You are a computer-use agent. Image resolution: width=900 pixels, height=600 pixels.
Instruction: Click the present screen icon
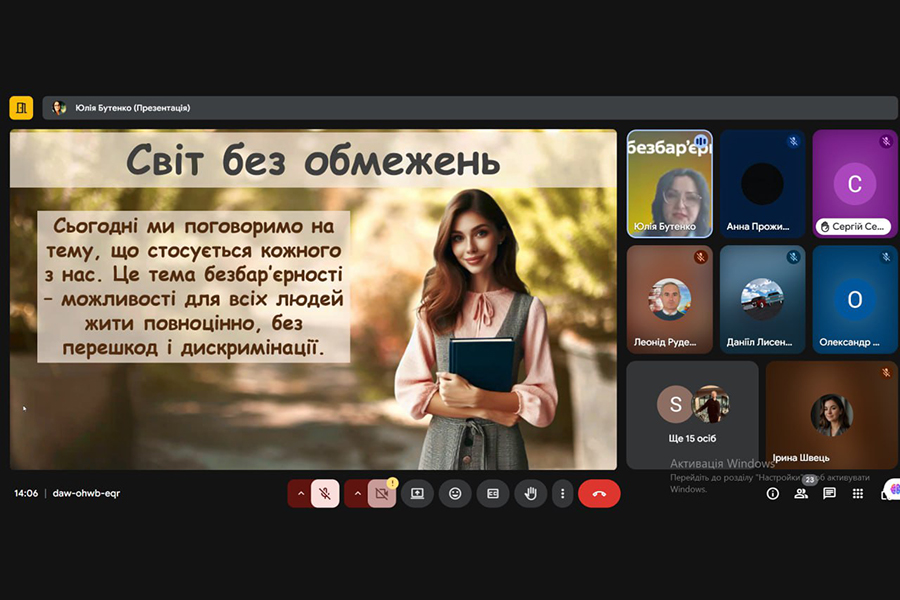pos(417,493)
